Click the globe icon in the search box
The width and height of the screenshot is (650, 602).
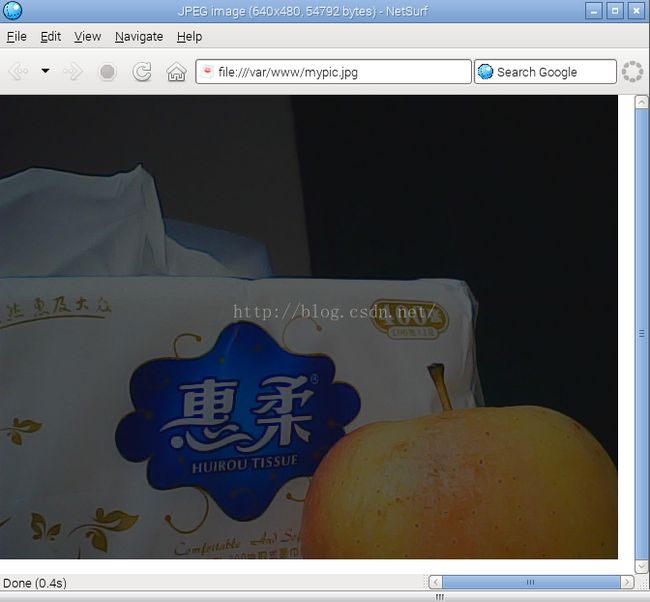point(485,72)
